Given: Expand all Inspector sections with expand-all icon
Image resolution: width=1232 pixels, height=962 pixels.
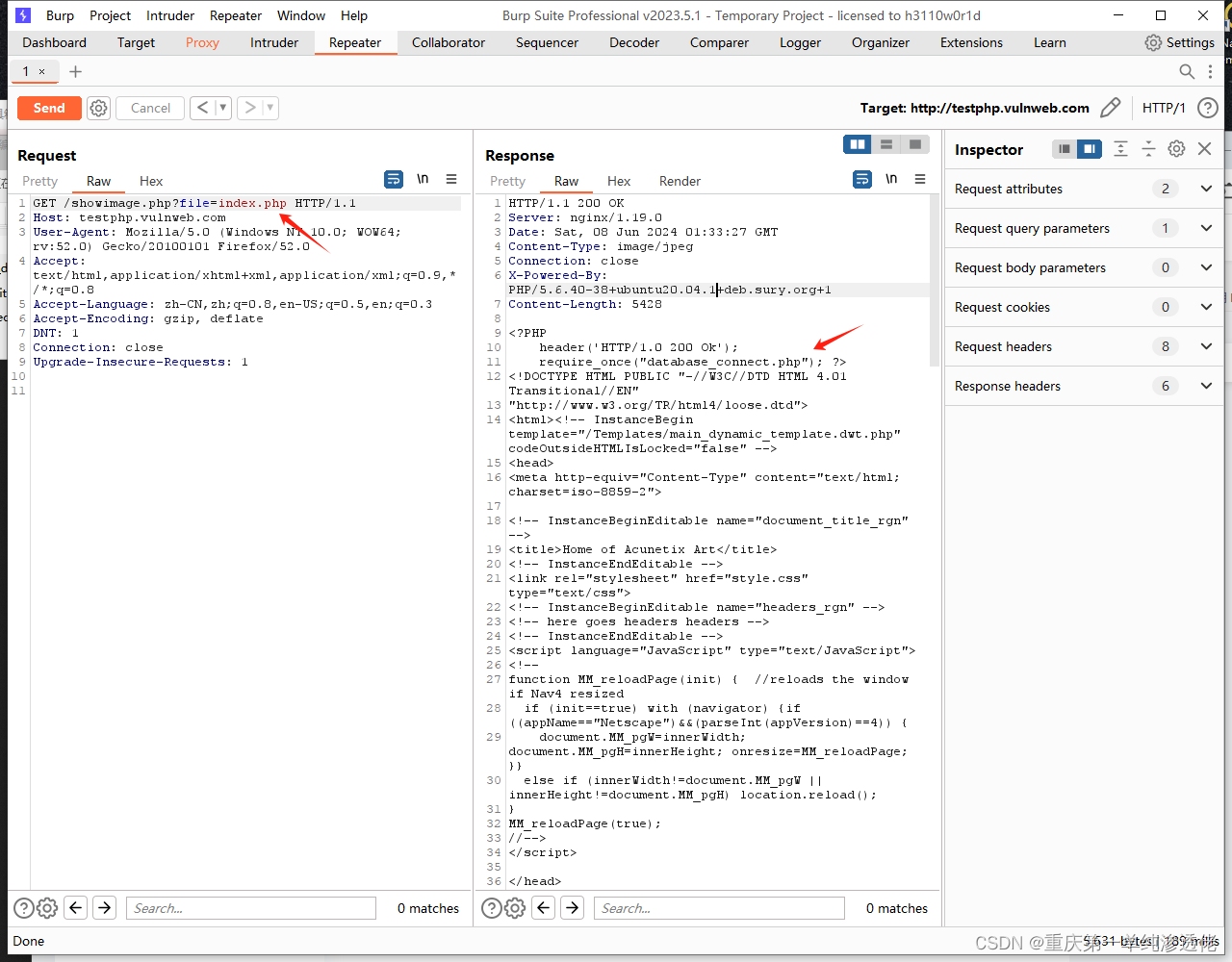Looking at the screenshot, I should click(x=1121, y=149).
